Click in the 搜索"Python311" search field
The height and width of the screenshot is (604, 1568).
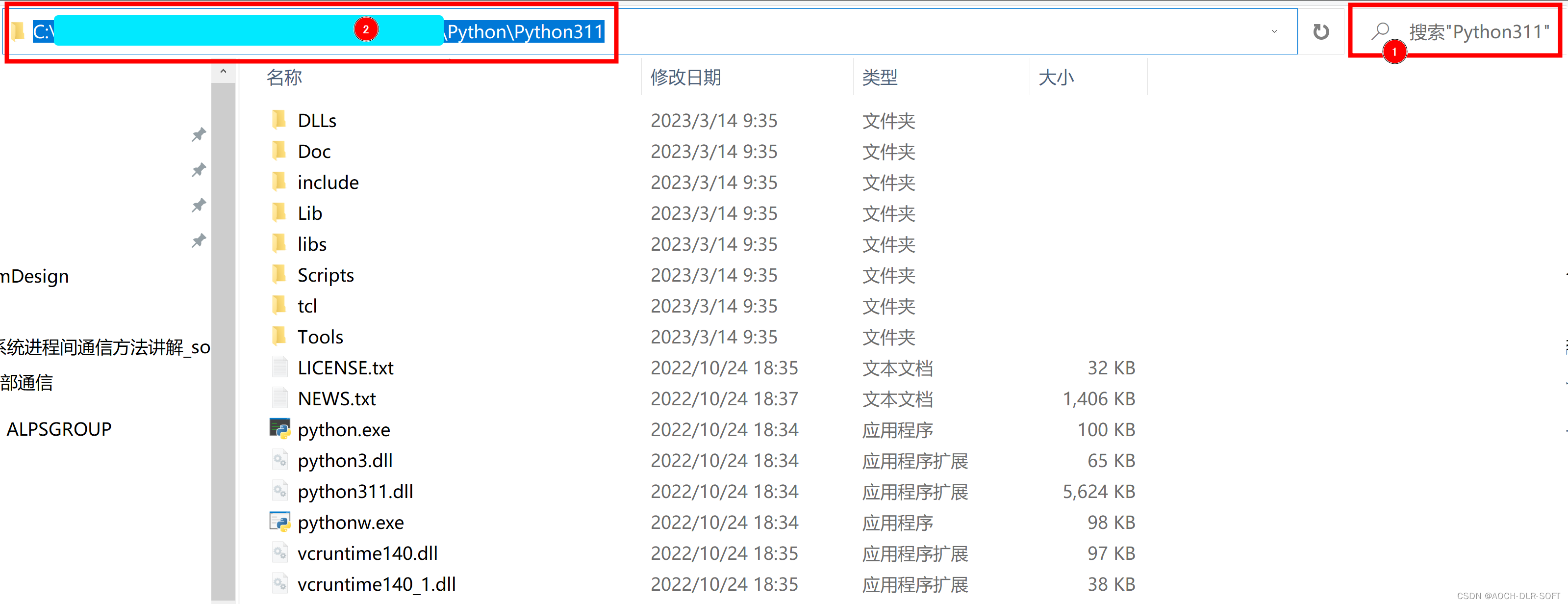1479,32
